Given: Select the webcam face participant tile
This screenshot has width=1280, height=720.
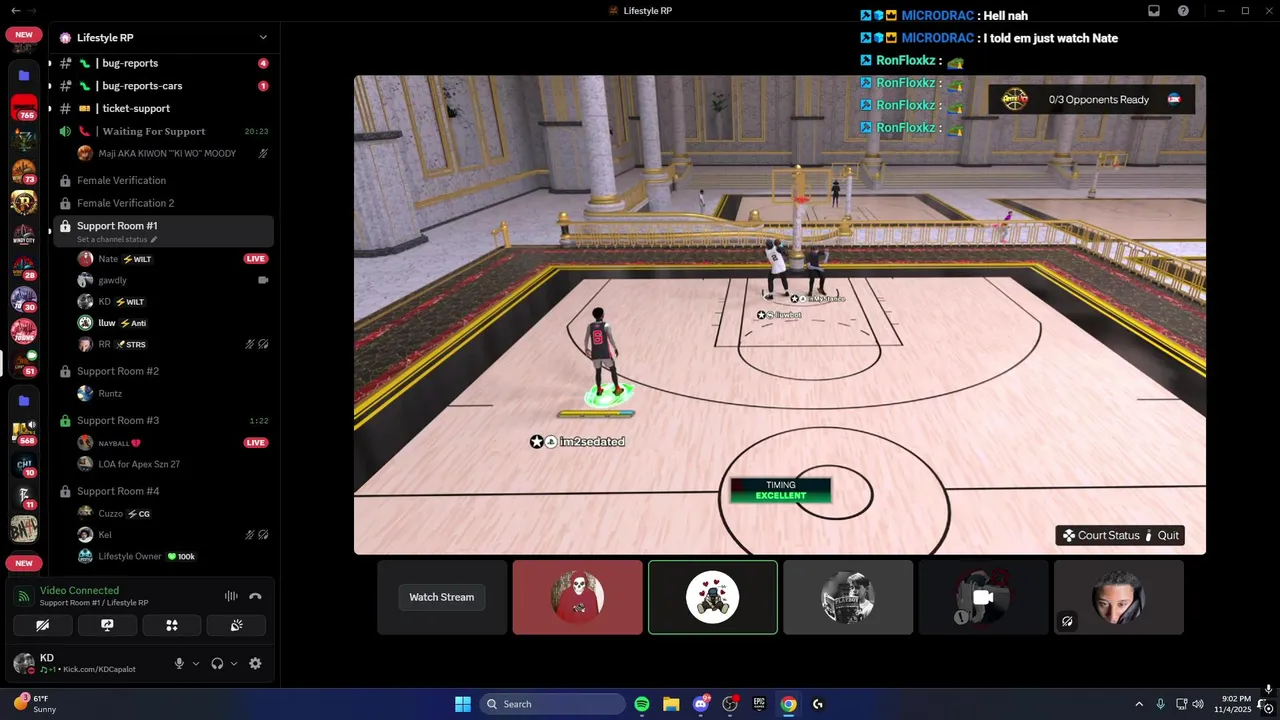Looking at the screenshot, I should click(x=1119, y=597).
